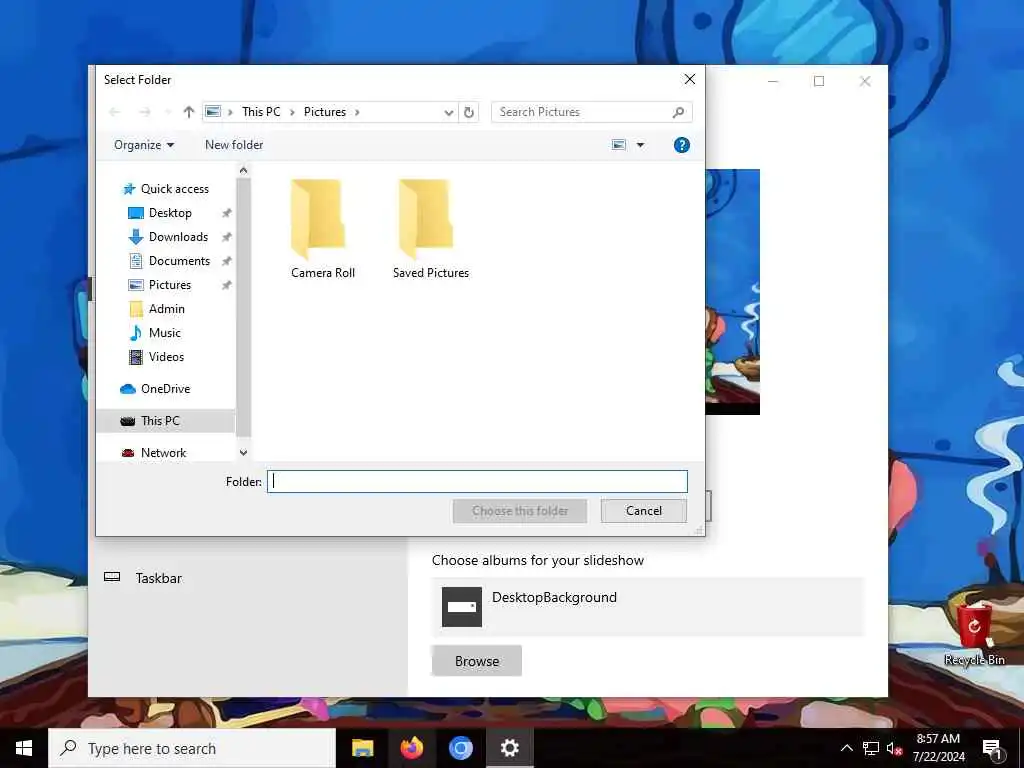Screen dimensions: 1024x768
Task: Click the DesktopBackground album drive icon
Action: (462, 607)
